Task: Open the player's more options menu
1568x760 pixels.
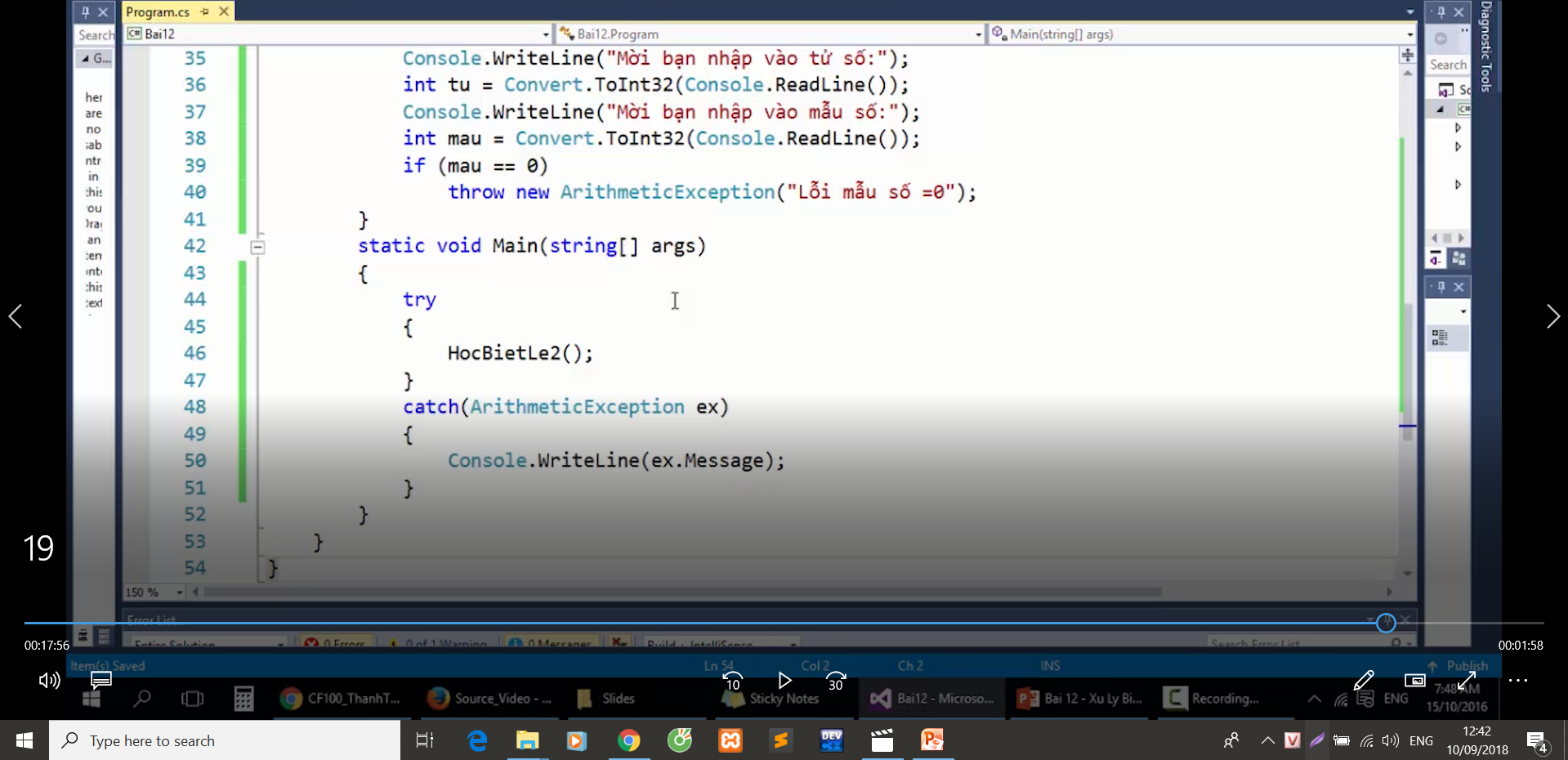Action: pyautogui.click(x=1518, y=680)
